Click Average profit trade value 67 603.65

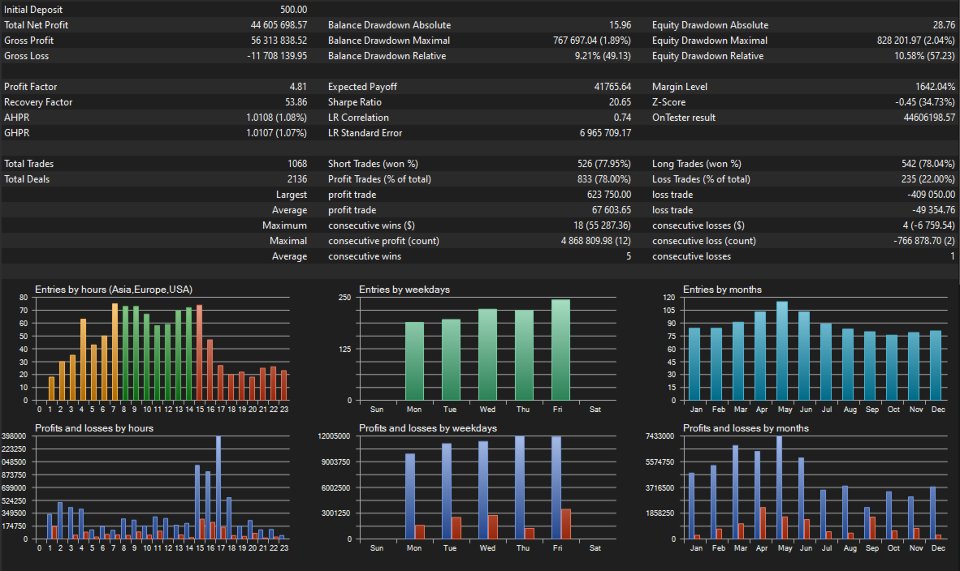pyautogui.click(x=611, y=210)
